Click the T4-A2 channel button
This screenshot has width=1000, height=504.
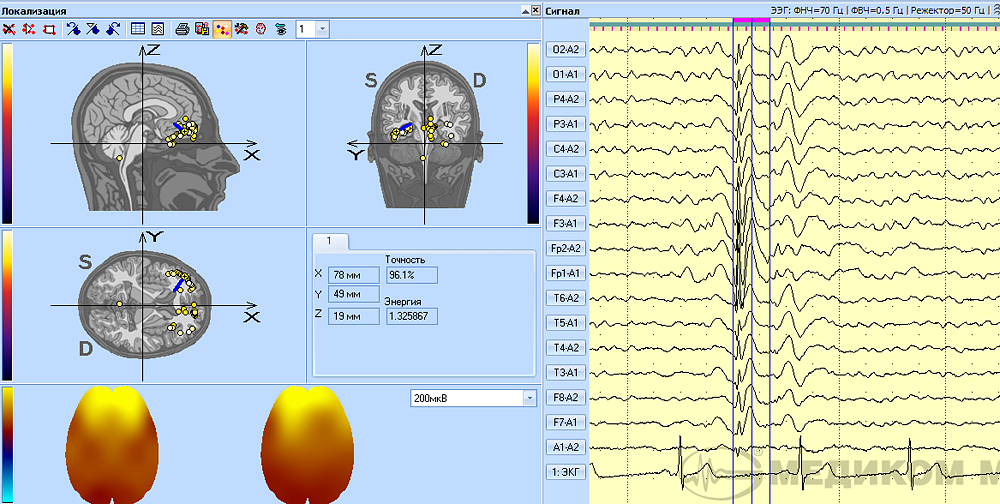(x=566, y=348)
